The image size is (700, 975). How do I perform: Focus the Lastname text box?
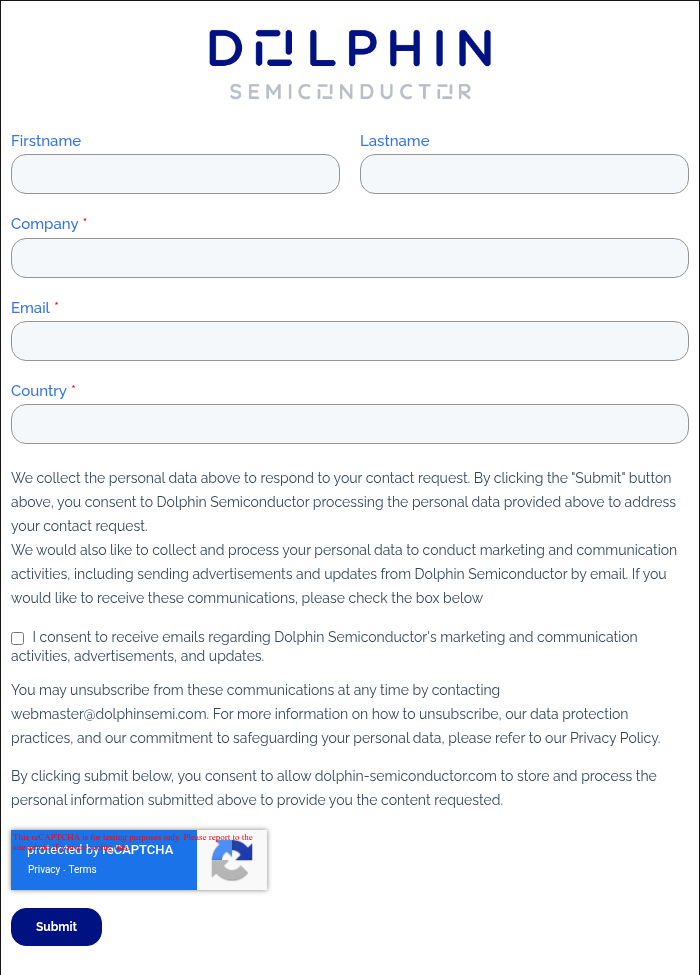(524, 174)
